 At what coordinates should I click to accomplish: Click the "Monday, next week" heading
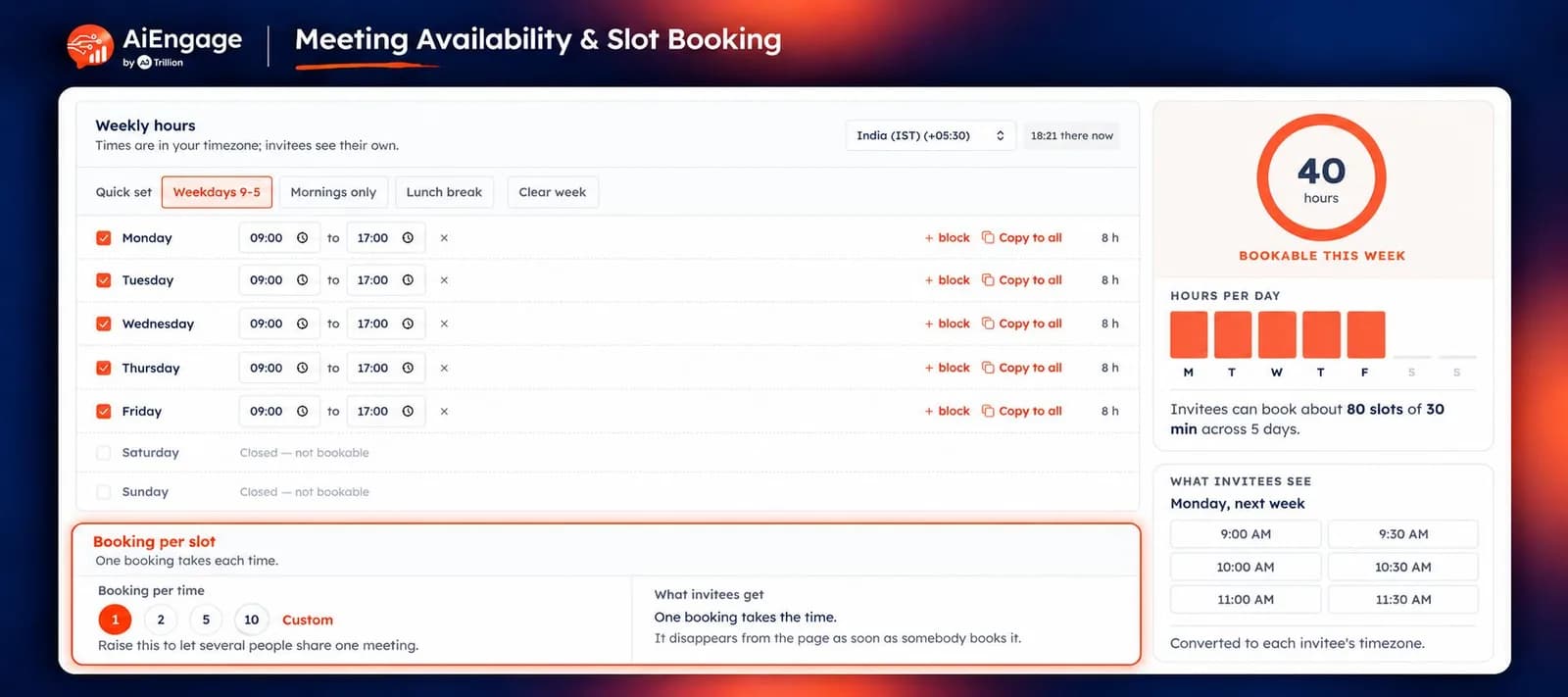pos(1238,504)
